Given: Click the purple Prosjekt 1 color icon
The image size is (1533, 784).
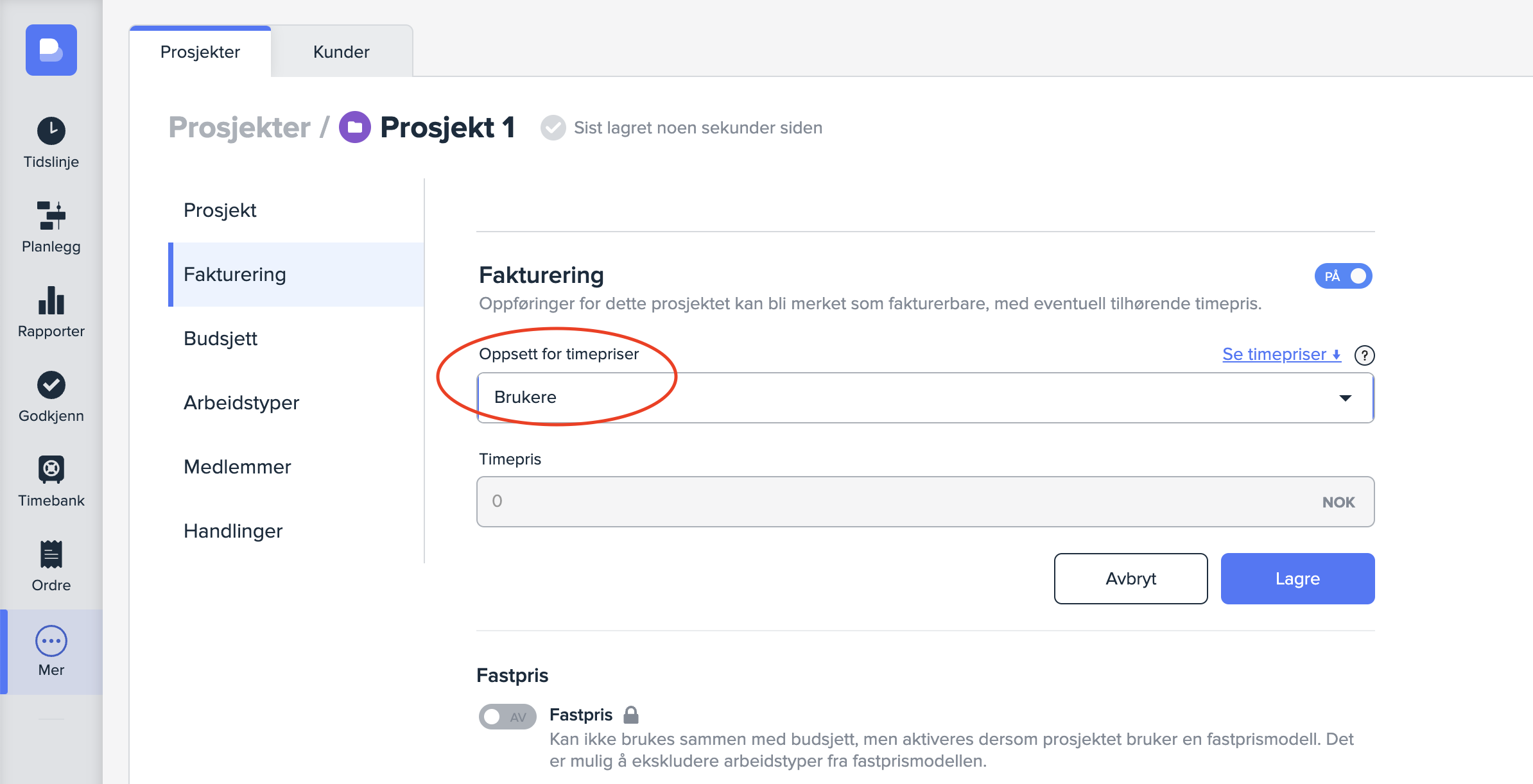Looking at the screenshot, I should [355, 127].
